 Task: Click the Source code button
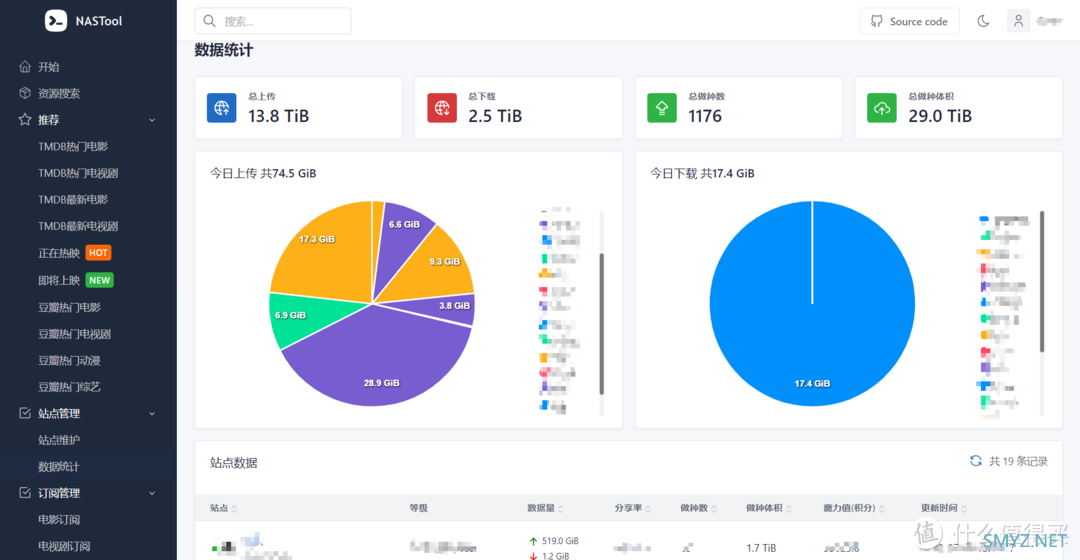(909, 21)
